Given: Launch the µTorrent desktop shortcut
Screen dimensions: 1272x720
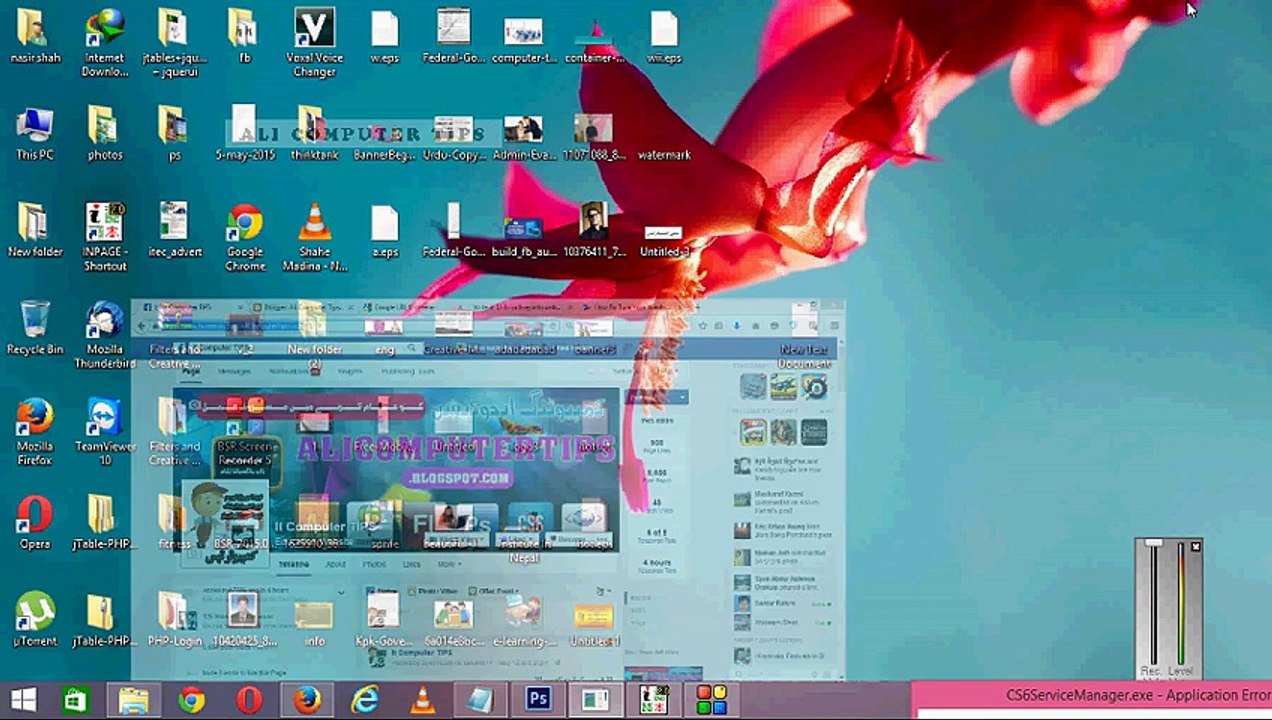Looking at the screenshot, I should point(34,619).
